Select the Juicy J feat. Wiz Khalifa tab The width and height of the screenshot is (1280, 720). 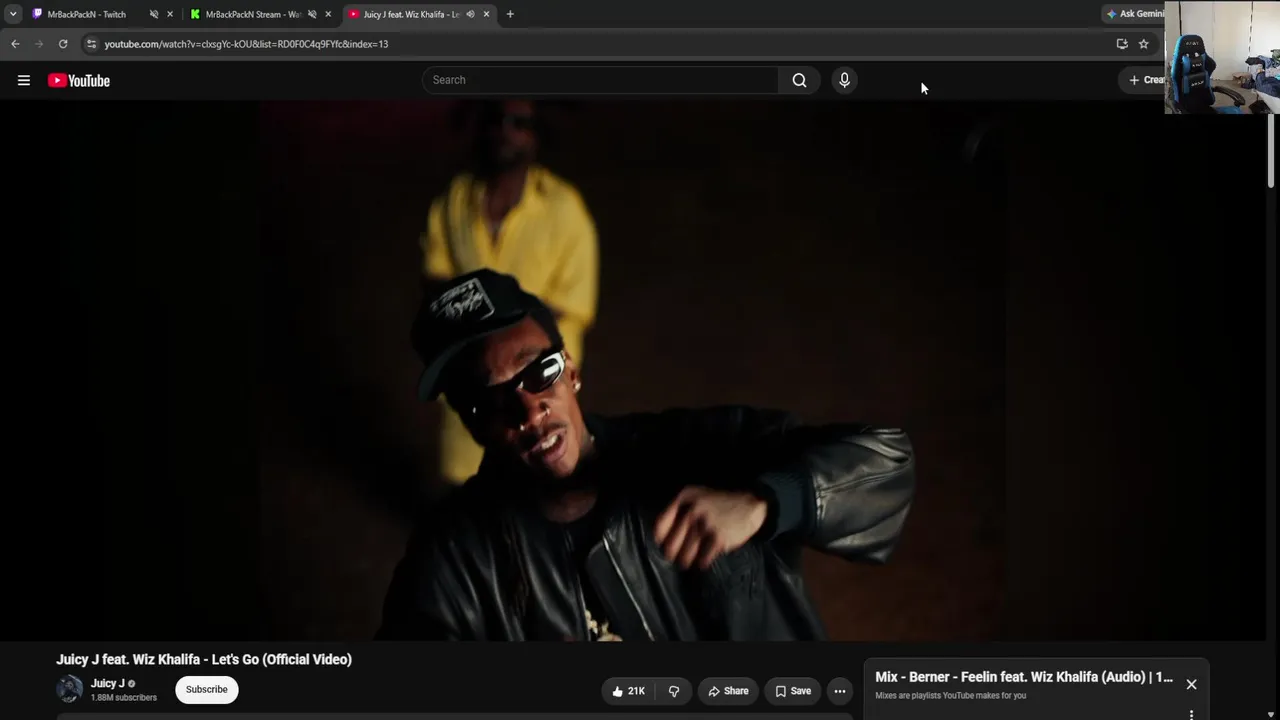coord(411,14)
